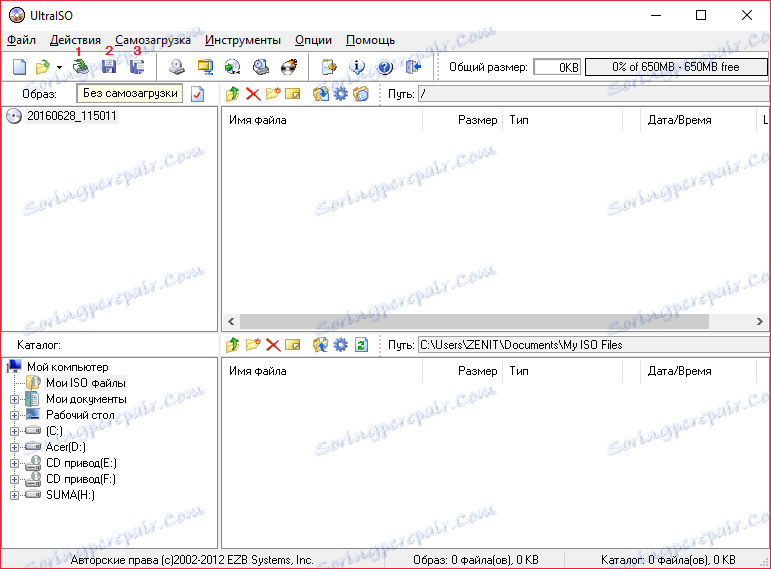The height and width of the screenshot is (569, 771).
Task: Click the Save floppy disk icon
Action: pos(109,66)
